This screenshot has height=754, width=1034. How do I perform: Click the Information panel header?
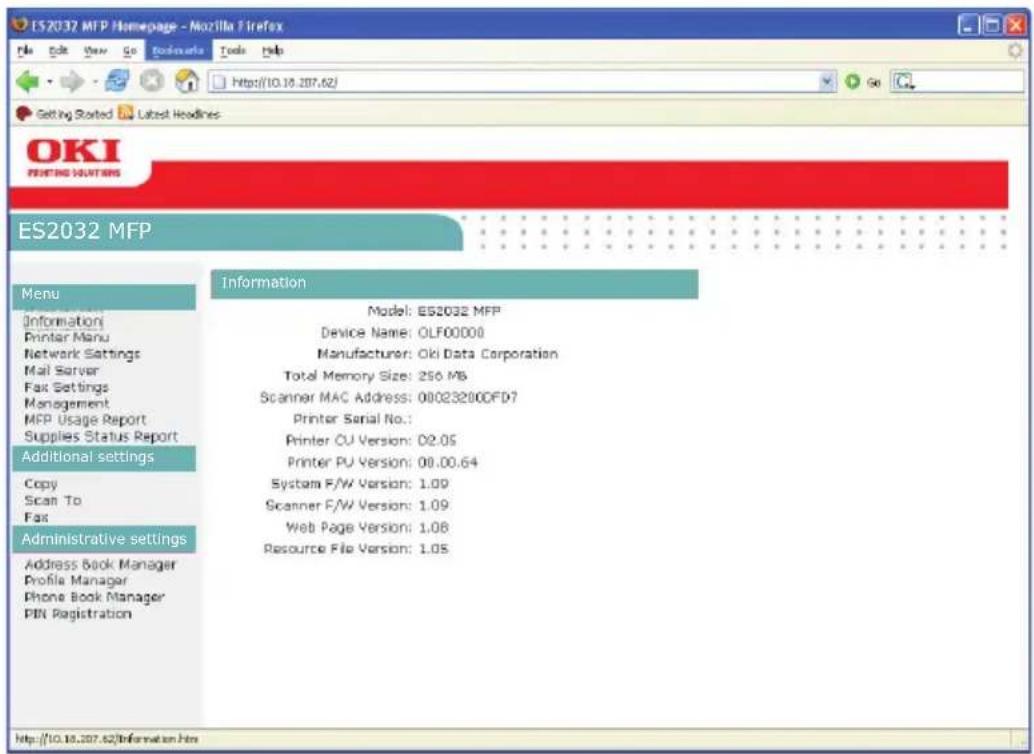click(454, 283)
